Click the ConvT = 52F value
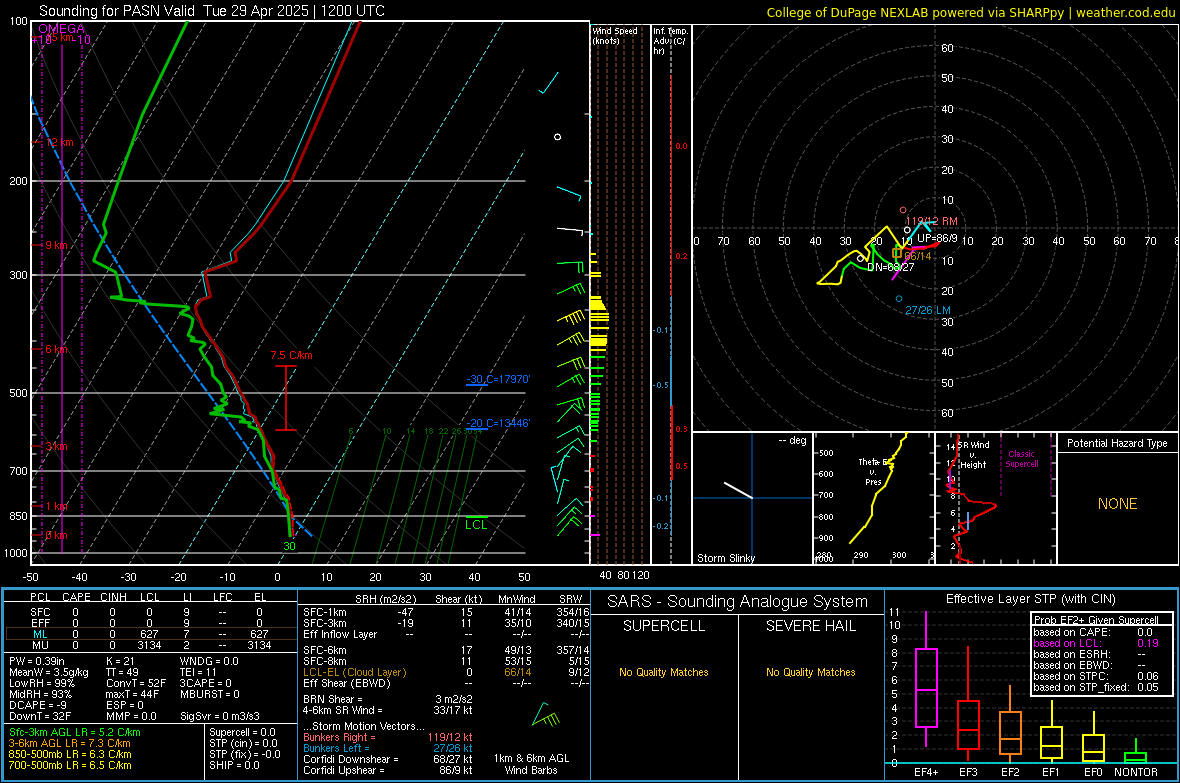 click(x=135, y=684)
